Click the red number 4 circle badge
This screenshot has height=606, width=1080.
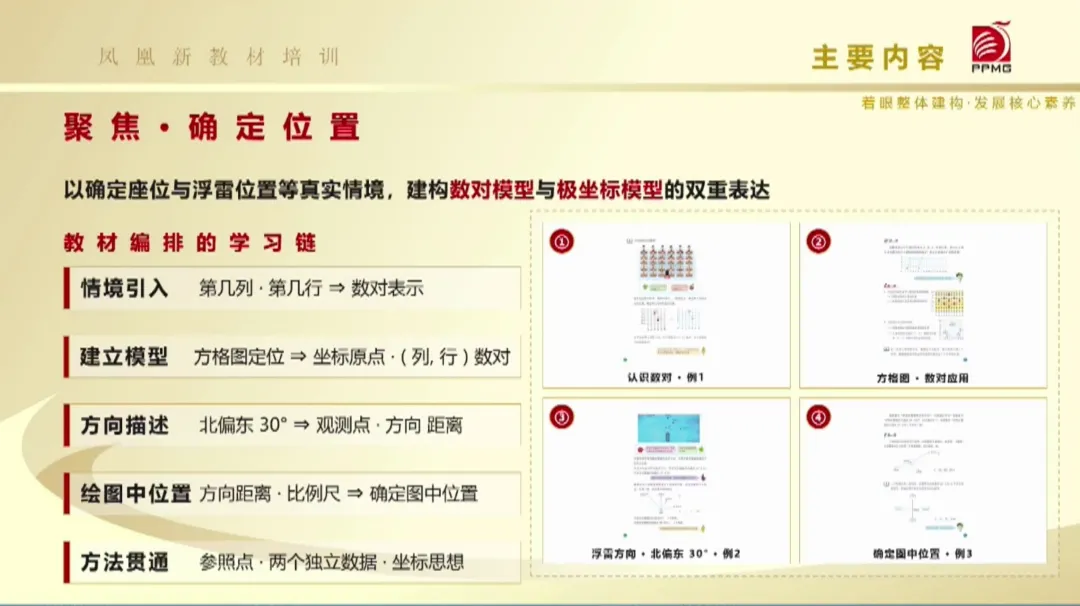pos(818,417)
